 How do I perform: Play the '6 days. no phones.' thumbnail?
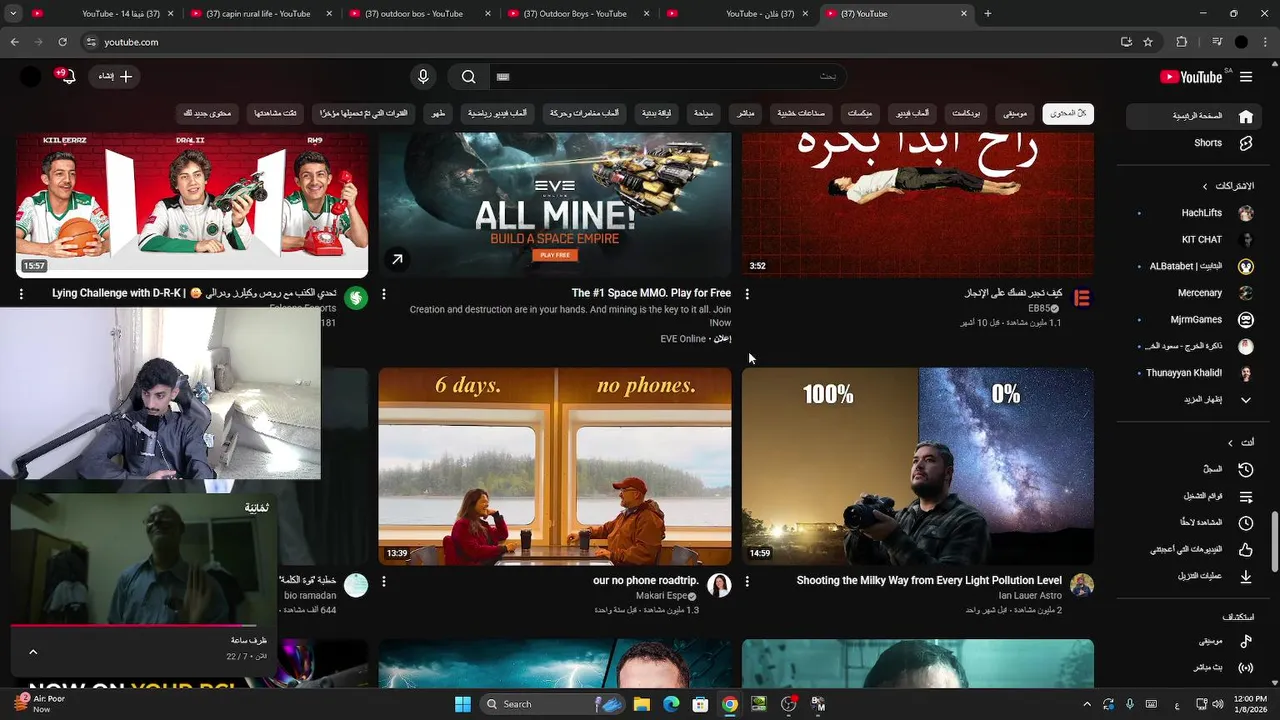click(x=555, y=467)
